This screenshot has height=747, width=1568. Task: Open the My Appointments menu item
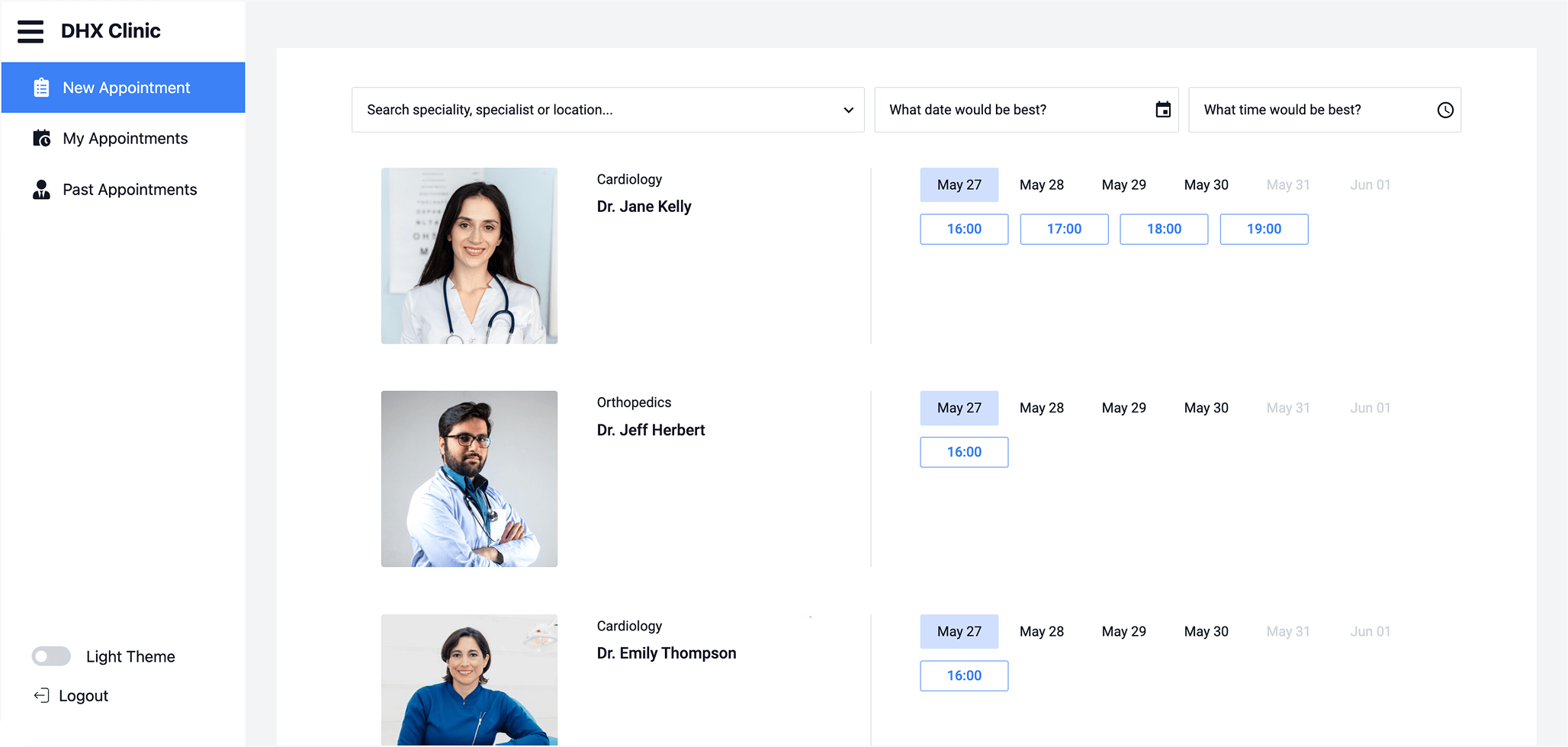tap(124, 138)
